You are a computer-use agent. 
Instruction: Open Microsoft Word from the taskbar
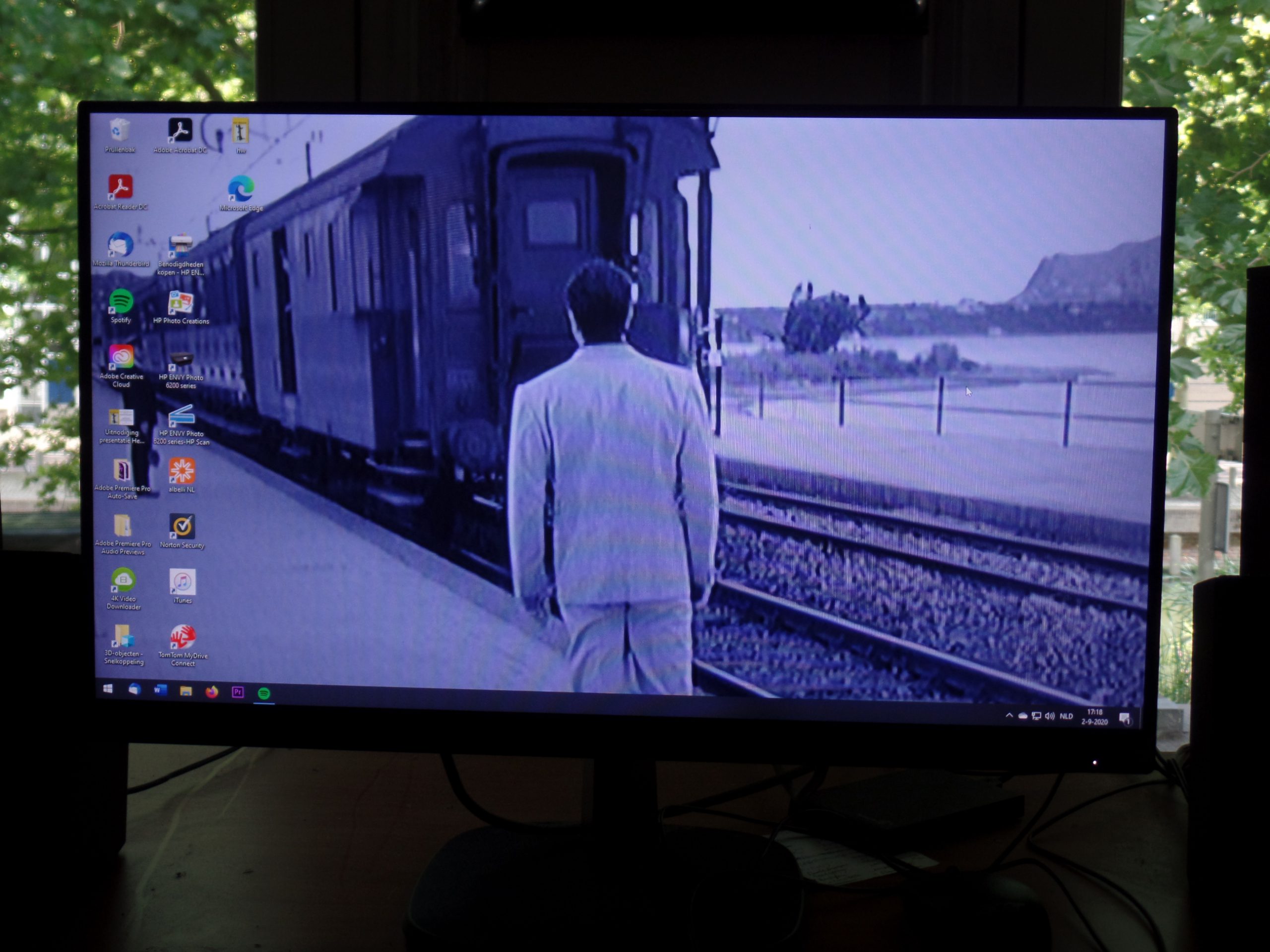click(160, 690)
